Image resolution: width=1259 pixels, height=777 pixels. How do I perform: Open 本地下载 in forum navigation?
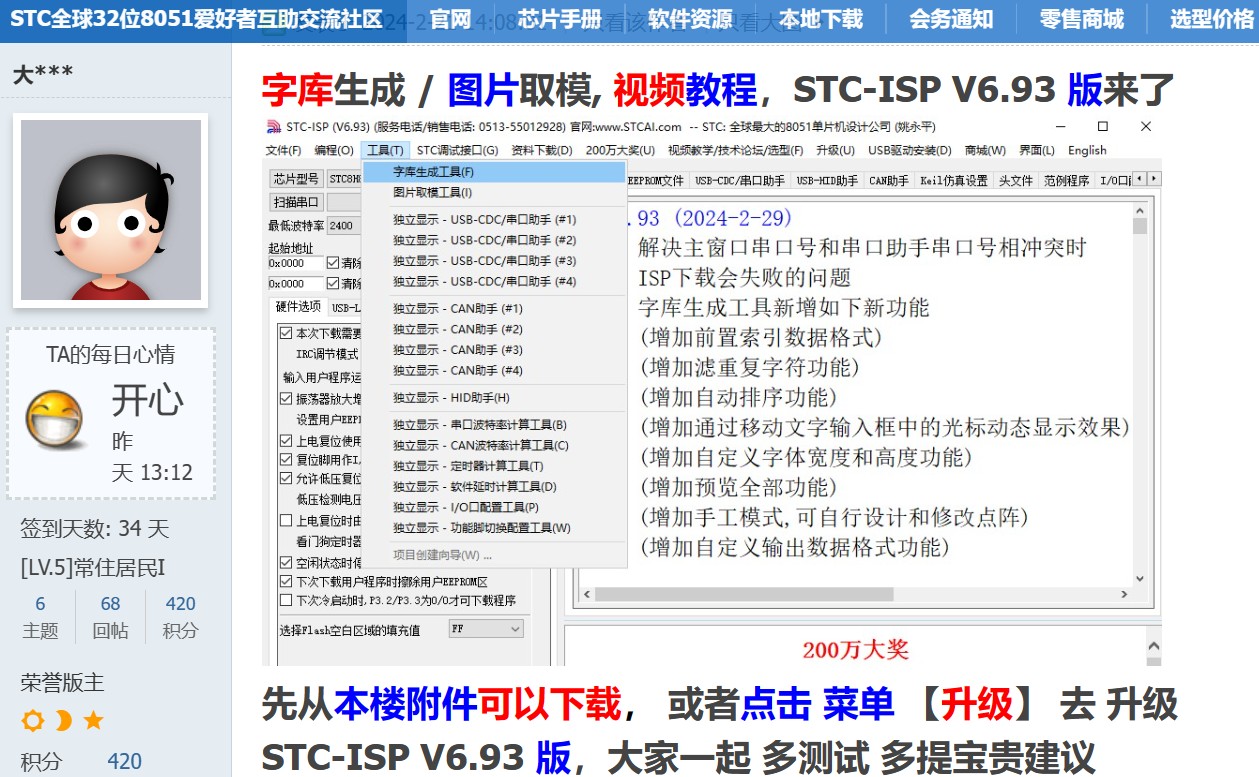click(x=820, y=20)
